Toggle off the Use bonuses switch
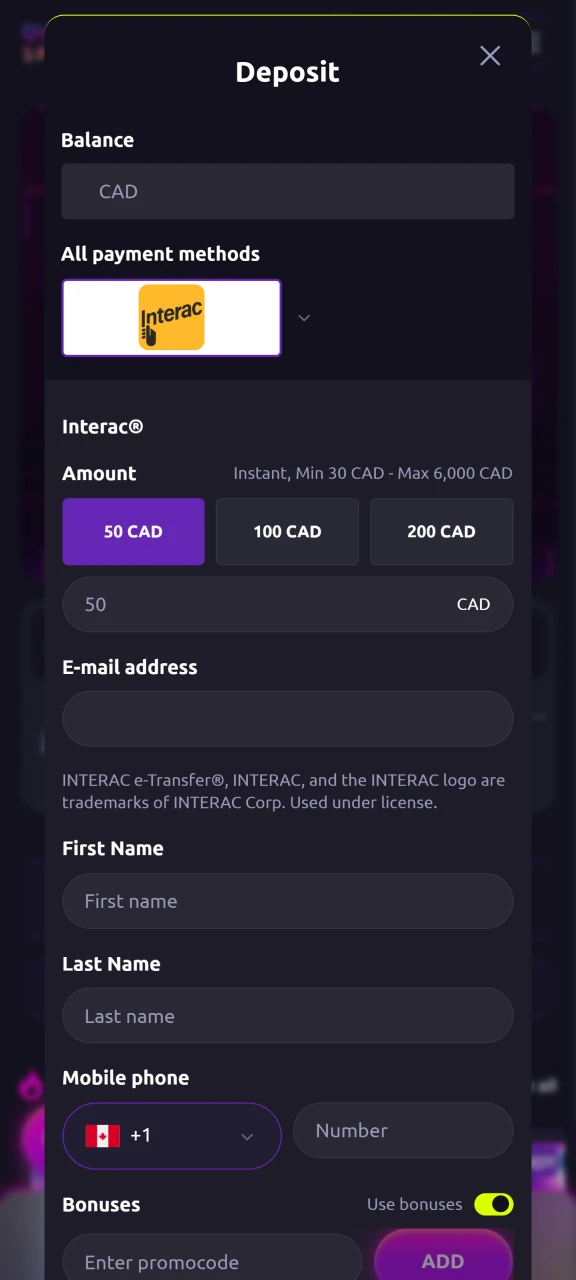Viewport: 576px width, 1280px height. 493,1204
